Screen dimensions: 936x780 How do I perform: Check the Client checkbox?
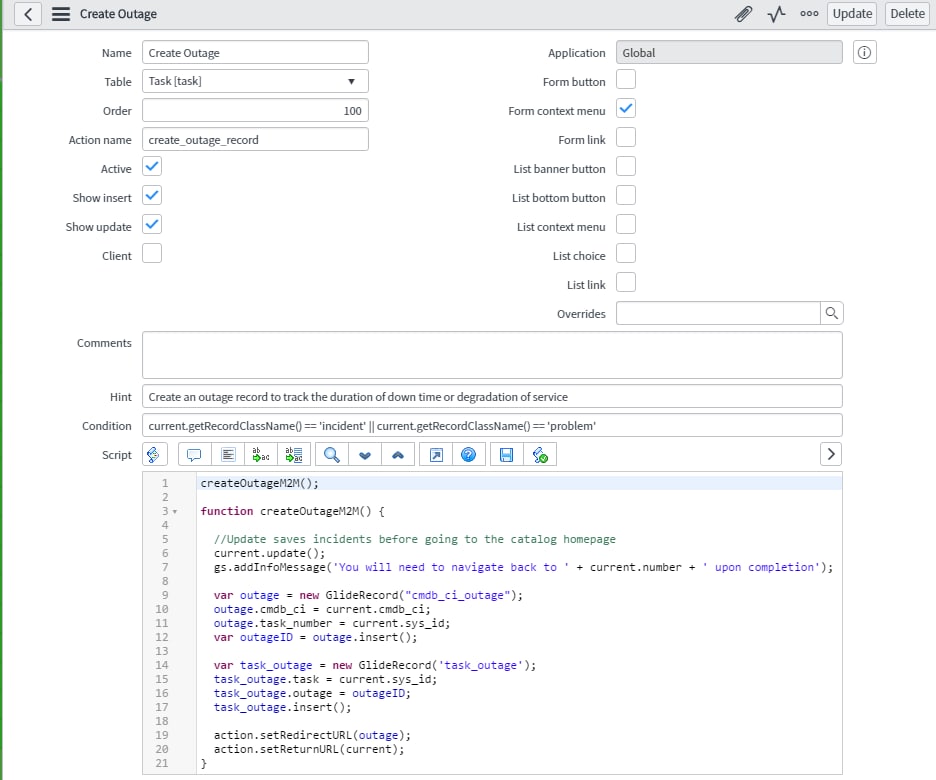(152, 253)
